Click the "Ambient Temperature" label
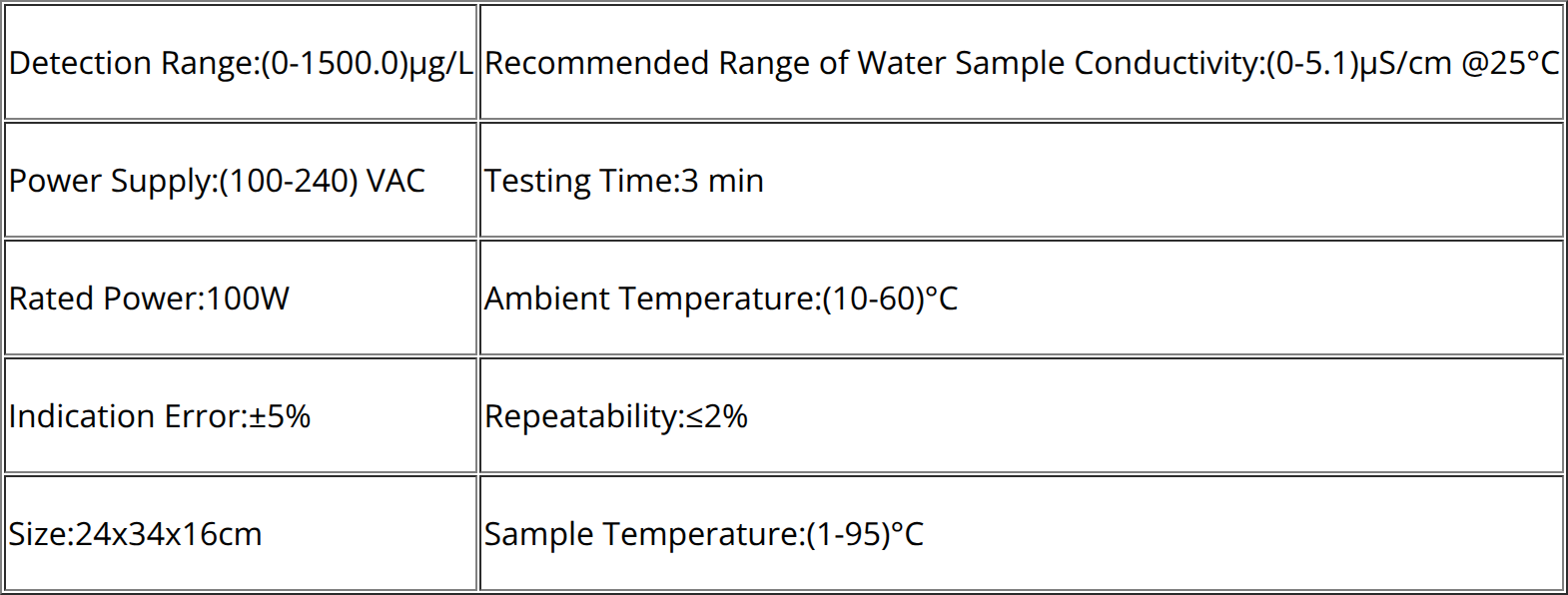Viewport: 1568px width, 595px height. click(x=648, y=298)
